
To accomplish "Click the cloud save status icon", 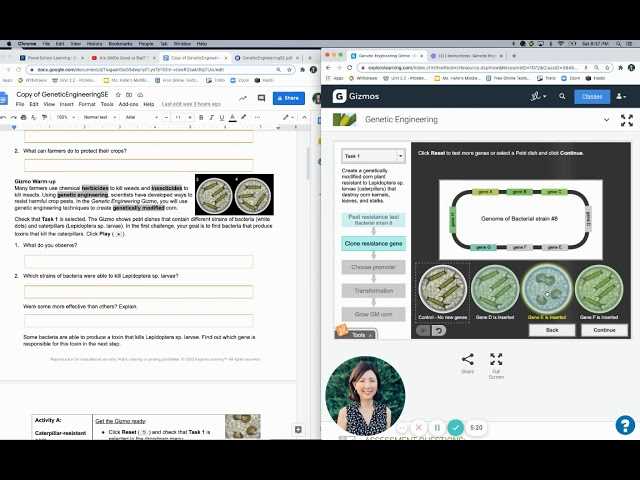I will (x=140, y=94).
